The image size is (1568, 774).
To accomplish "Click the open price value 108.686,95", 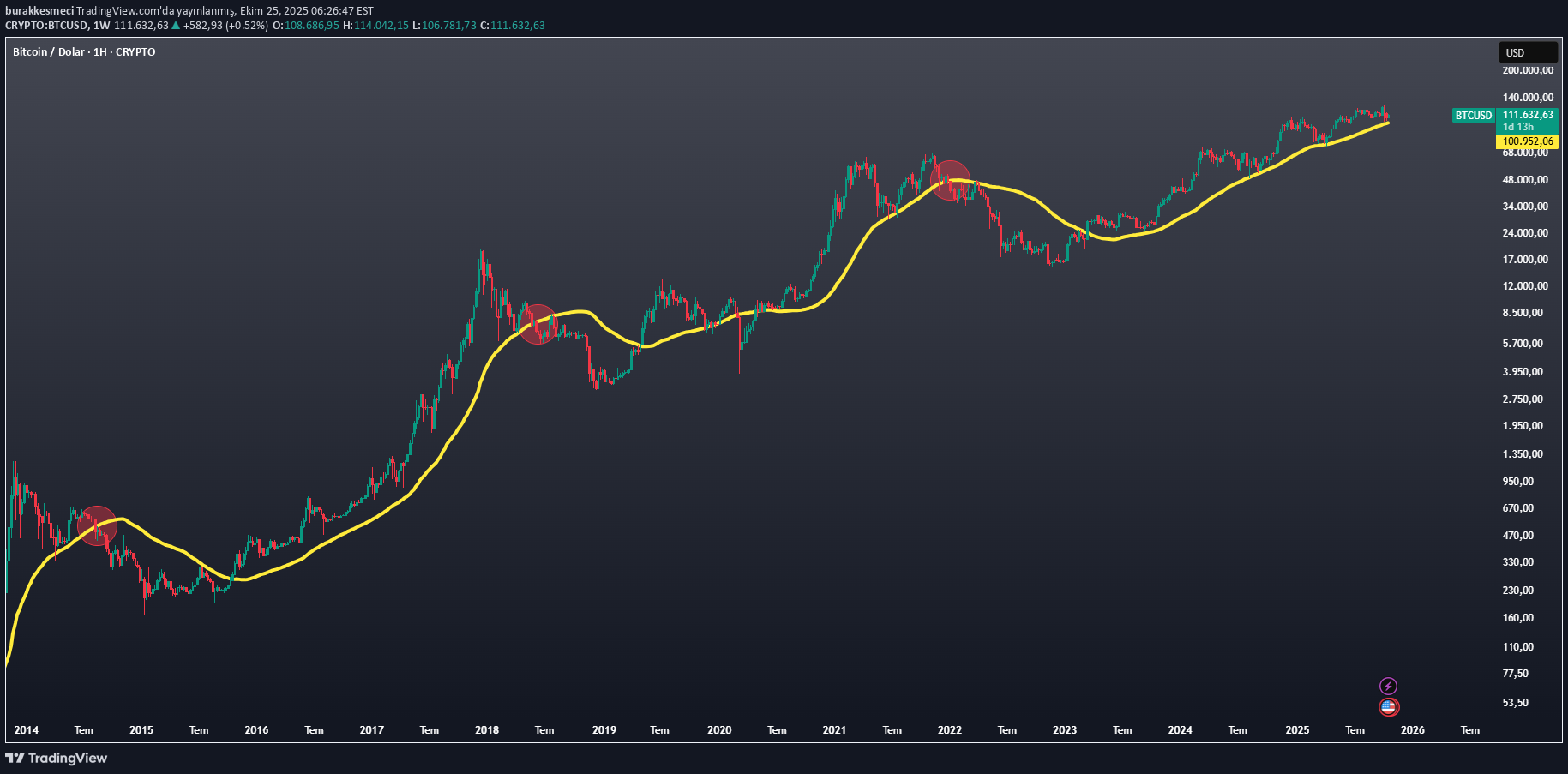I will [310, 26].
